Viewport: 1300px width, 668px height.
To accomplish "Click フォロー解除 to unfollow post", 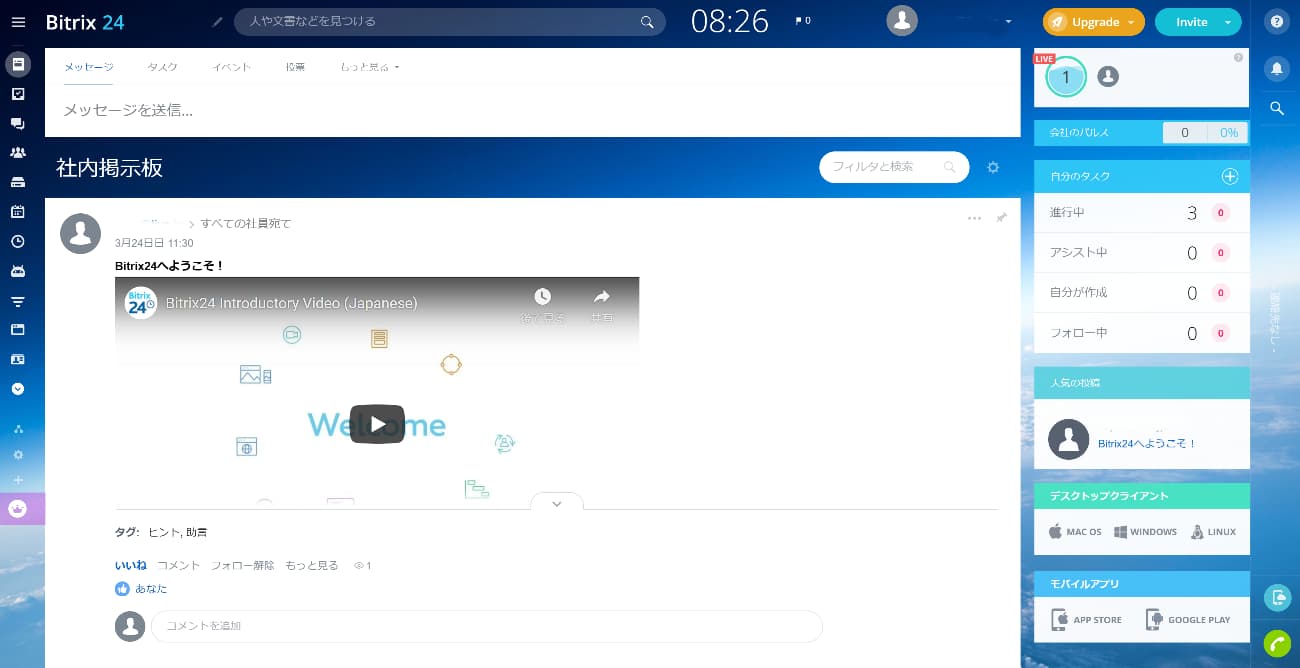I will [242, 566].
